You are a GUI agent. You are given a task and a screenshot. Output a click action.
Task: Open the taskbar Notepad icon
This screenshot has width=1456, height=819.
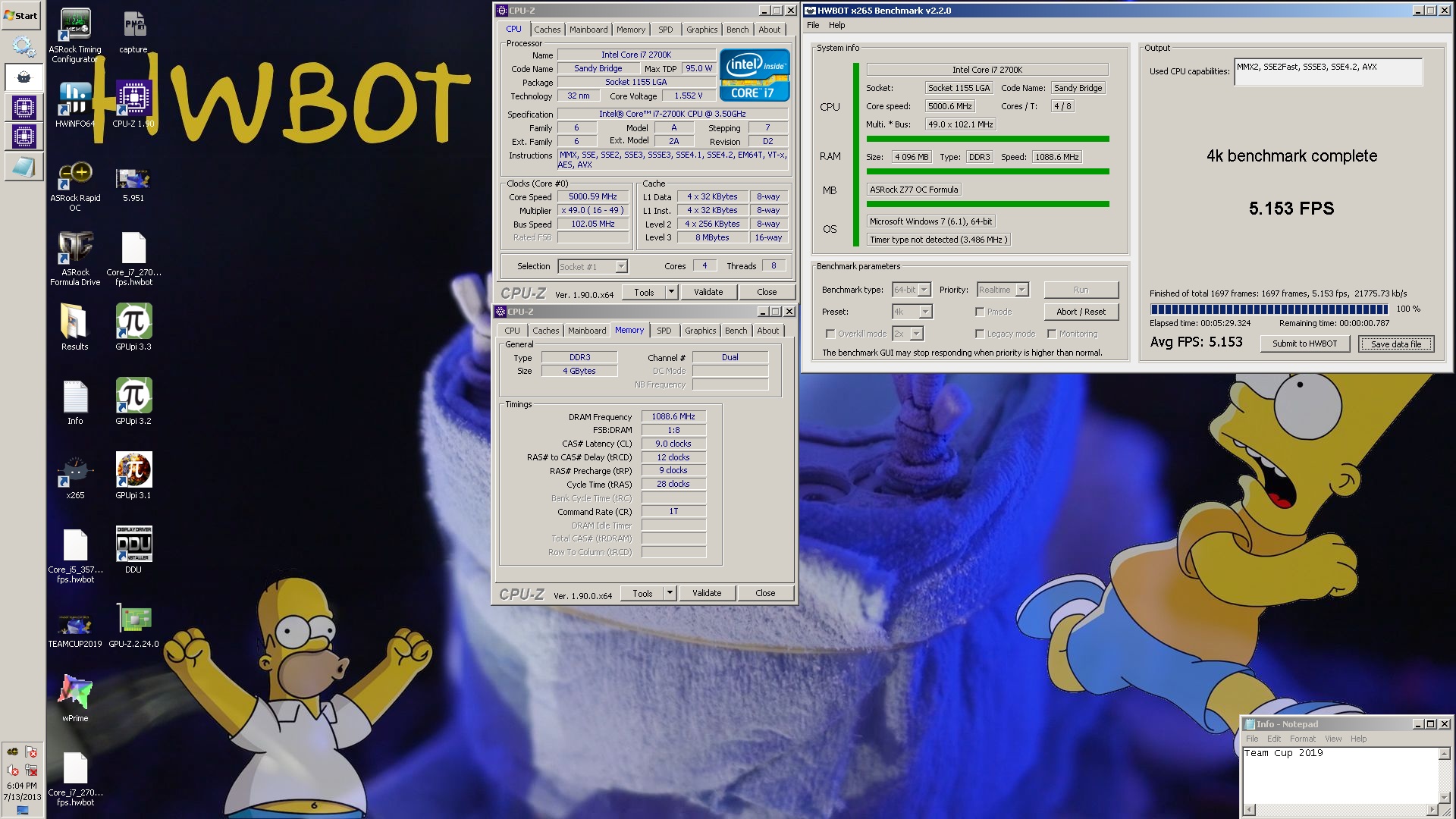24,167
